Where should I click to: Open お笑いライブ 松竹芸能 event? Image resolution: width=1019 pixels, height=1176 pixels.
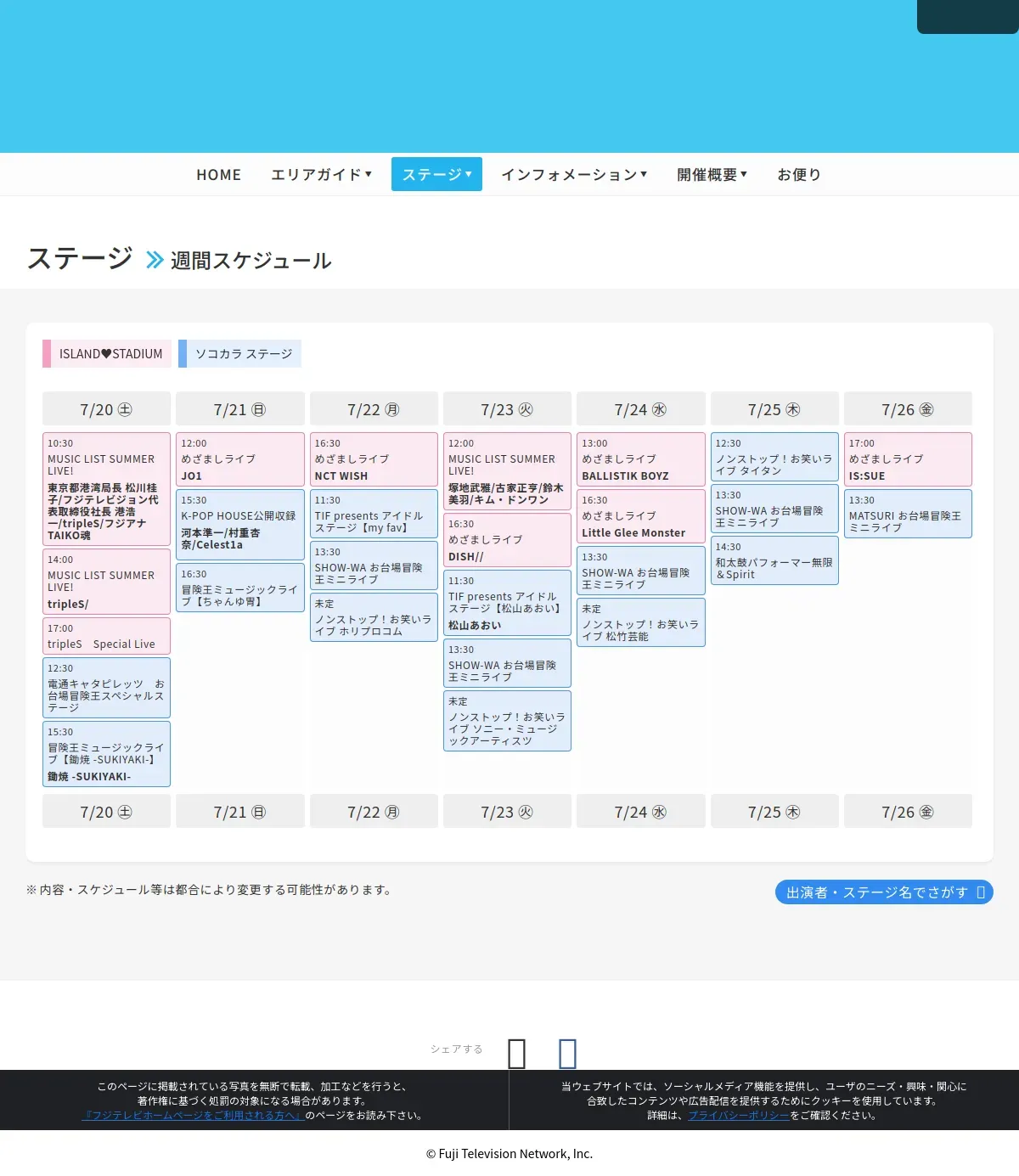pyautogui.click(x=640, y=622)
